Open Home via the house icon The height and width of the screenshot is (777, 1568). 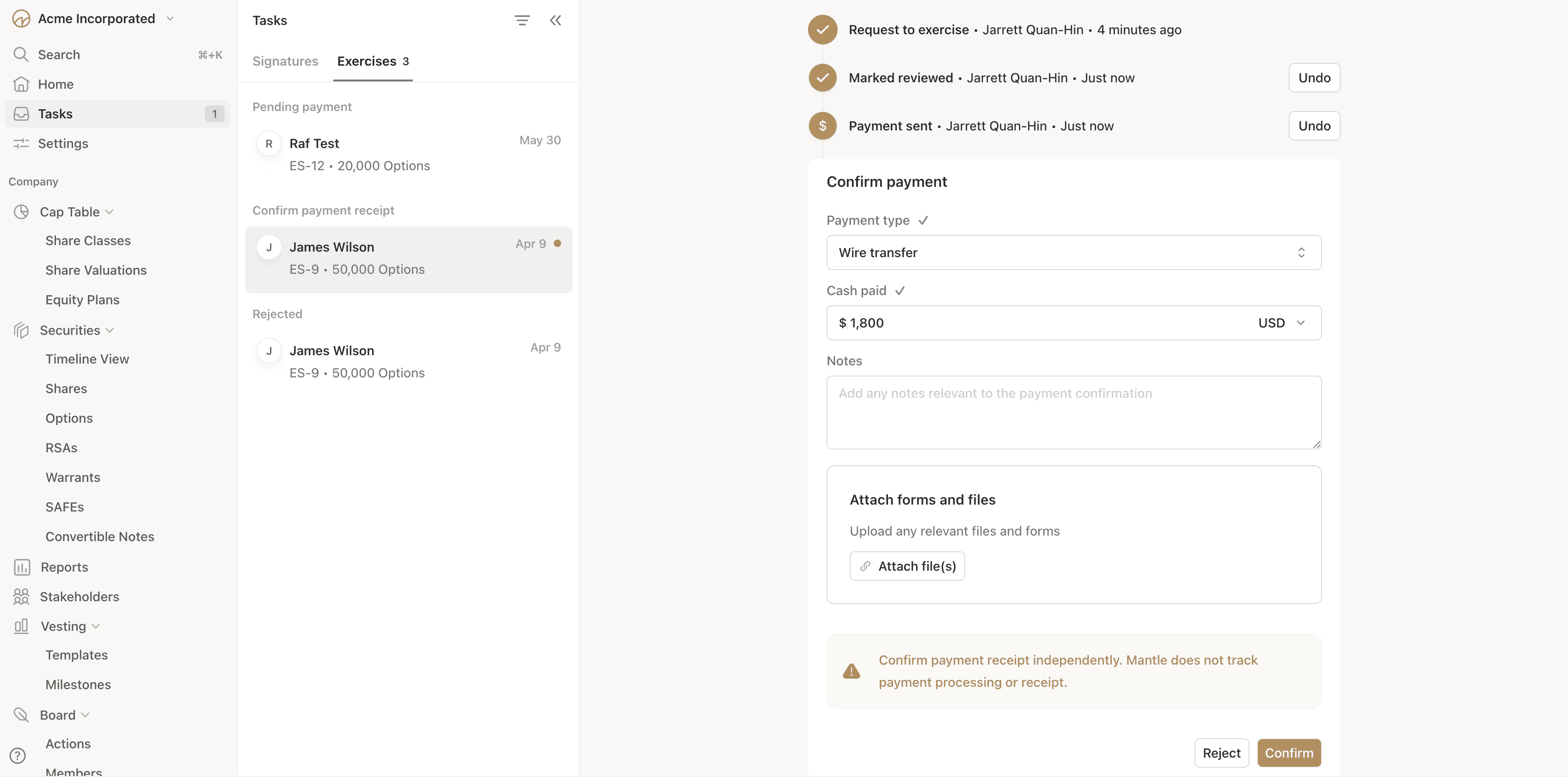21,84
